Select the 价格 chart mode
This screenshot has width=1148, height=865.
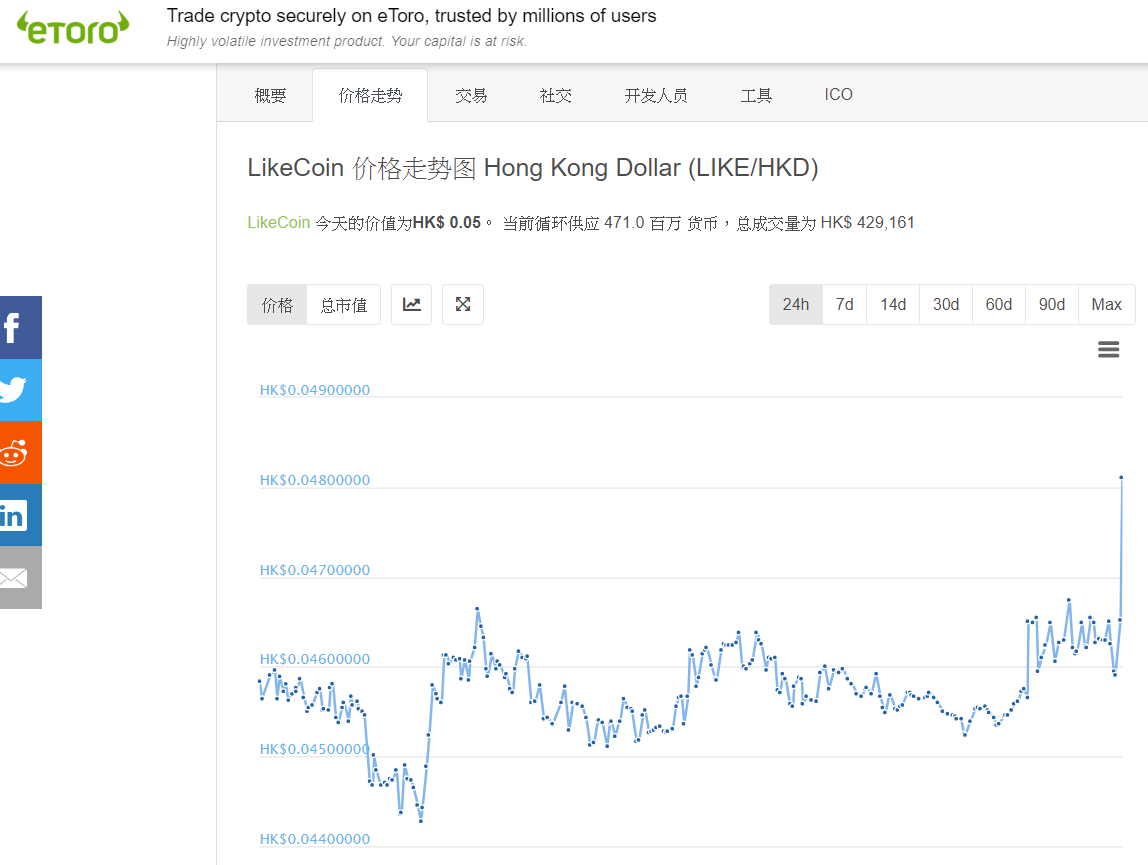pos(277,305)
